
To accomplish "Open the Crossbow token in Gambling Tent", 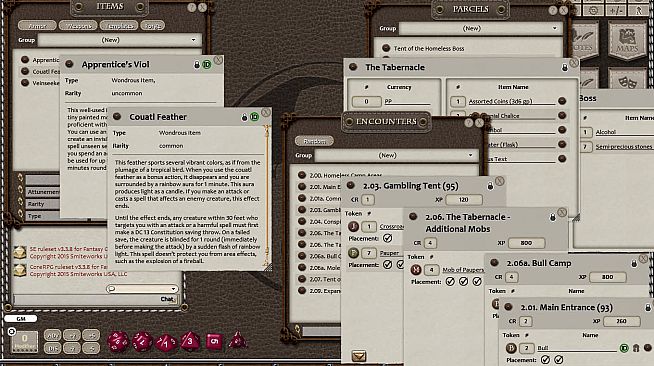I will pyautogui.click(x=353, y=226).
